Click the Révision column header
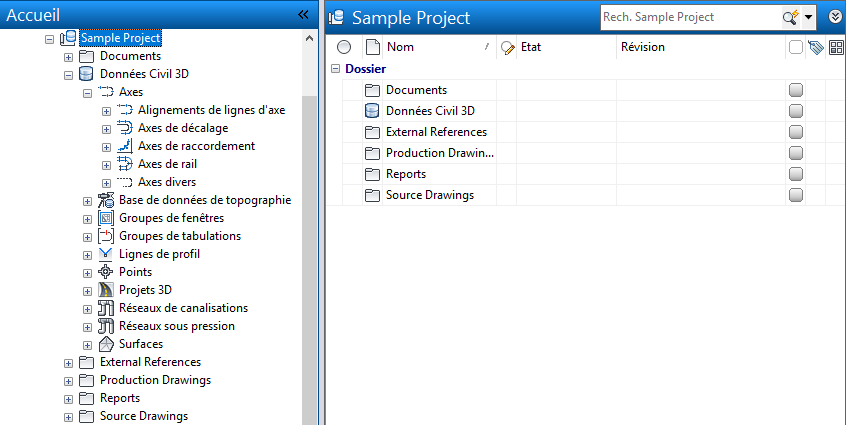Image resolution: width=846 pixels, height=425 pixels. click(x=642, y=47)
